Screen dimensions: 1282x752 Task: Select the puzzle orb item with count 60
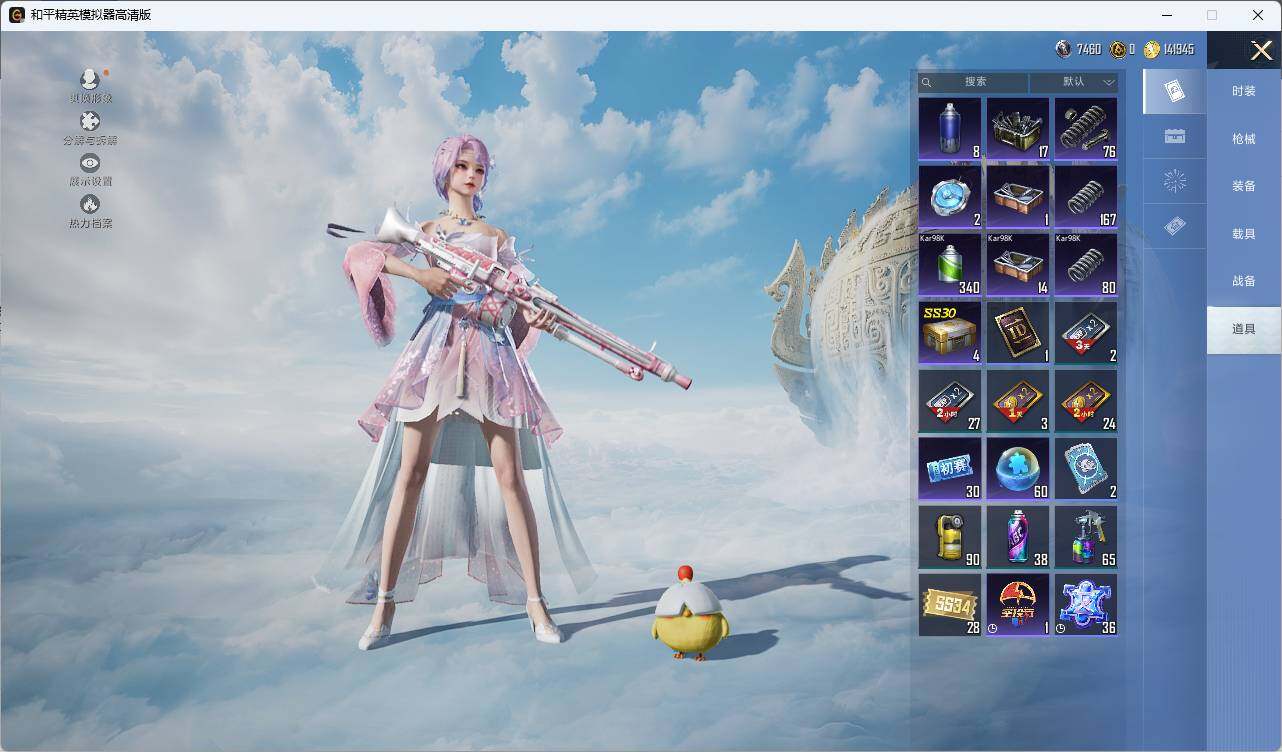click(1018, 469)
